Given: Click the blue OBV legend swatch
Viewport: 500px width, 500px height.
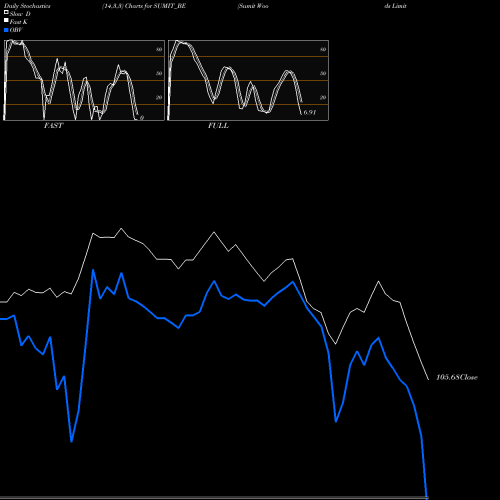Looking at the screenshot, I should 6,30.
